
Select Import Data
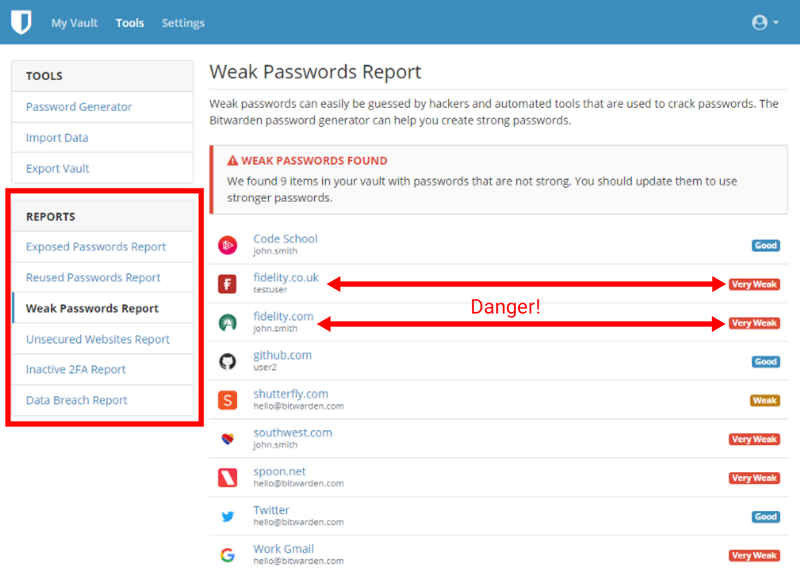(x=57, y=138)
